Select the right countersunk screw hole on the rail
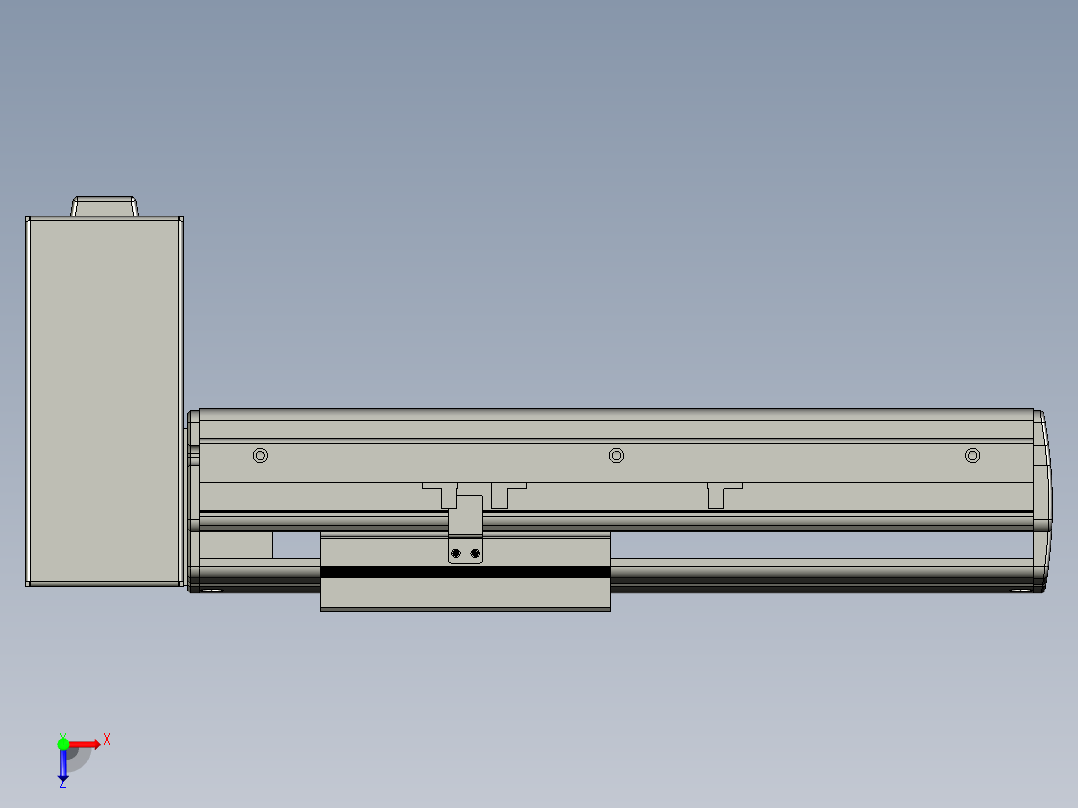This screenshot has width=1078, height=808. click(972, 455)
